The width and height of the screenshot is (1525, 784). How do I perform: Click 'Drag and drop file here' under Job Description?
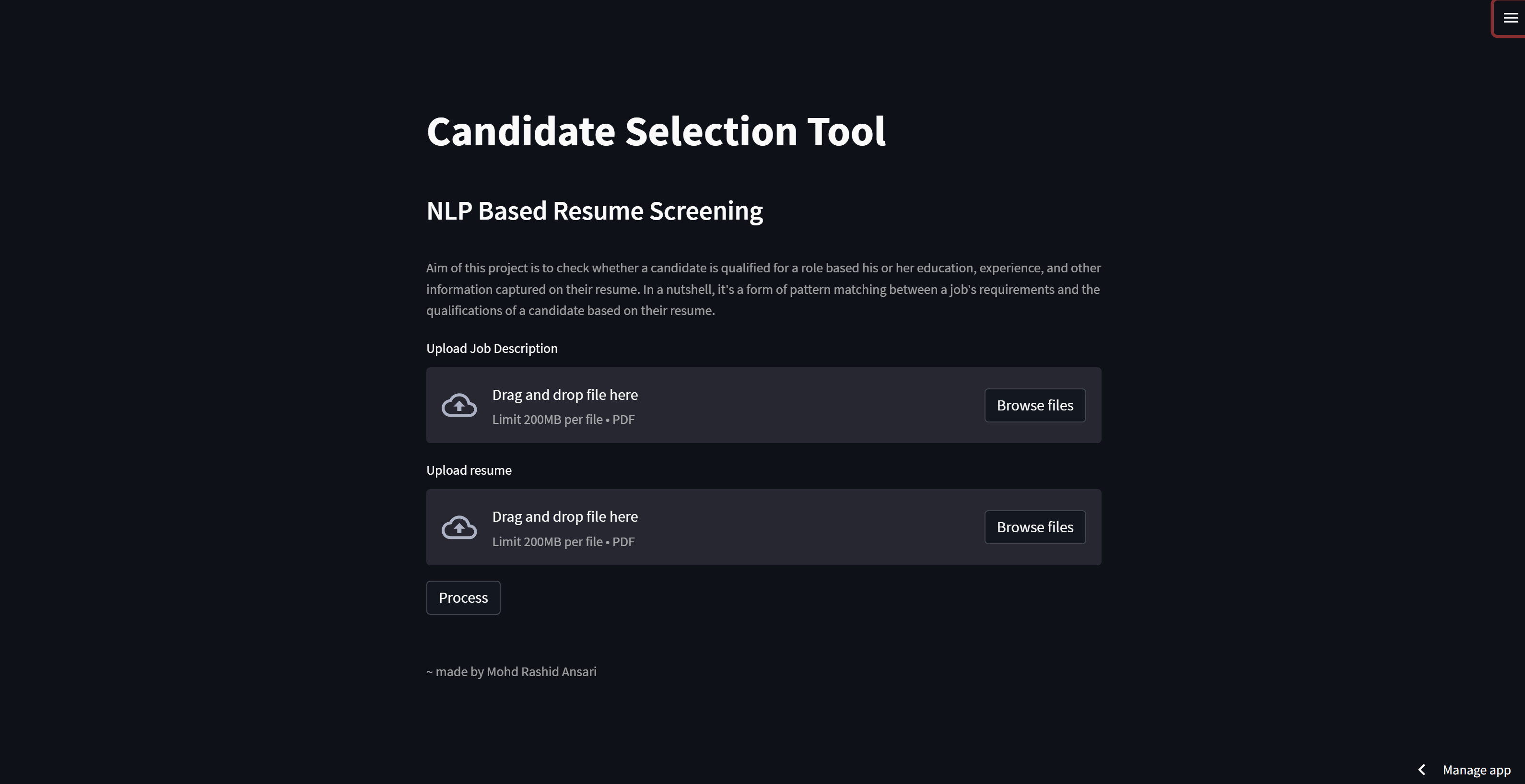[x=565, y=394]
